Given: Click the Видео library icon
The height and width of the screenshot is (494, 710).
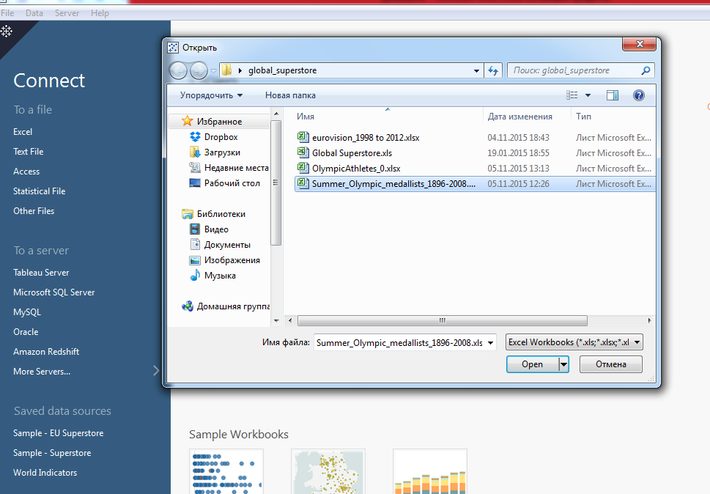Looking at the screenshot, I should (x=195, y=229).
